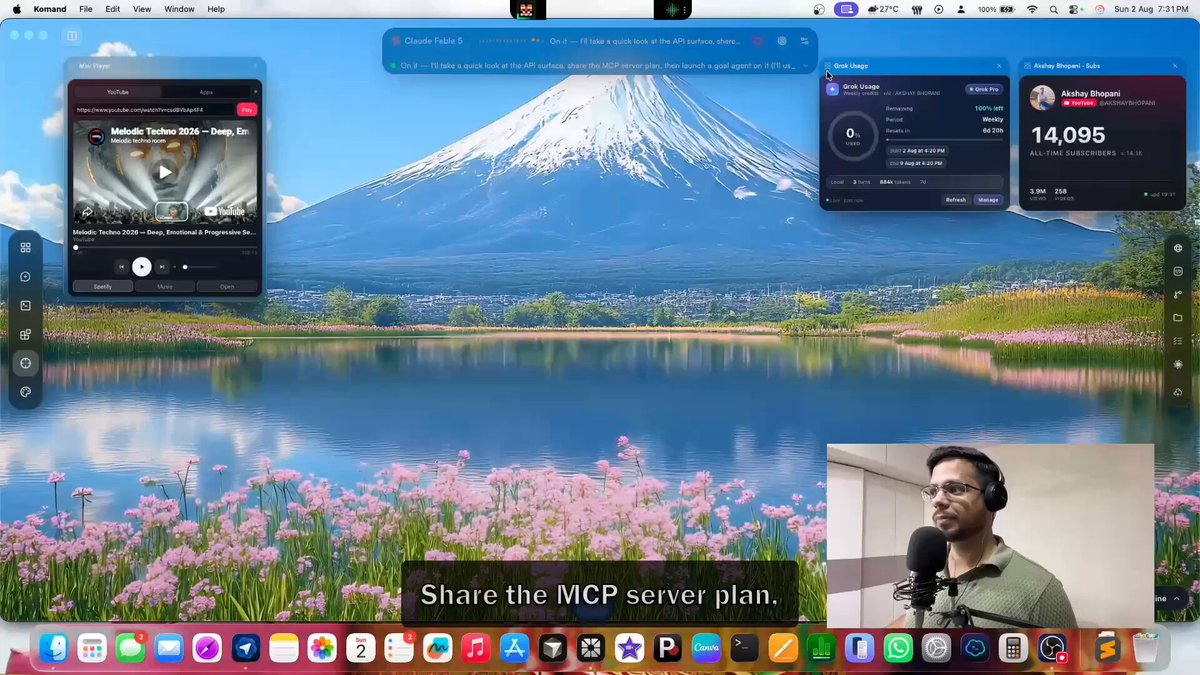This screenshot has height=675, width=1200.
Task: Open the widgets icon in left sidebar
Action: [x=26, y=334]
